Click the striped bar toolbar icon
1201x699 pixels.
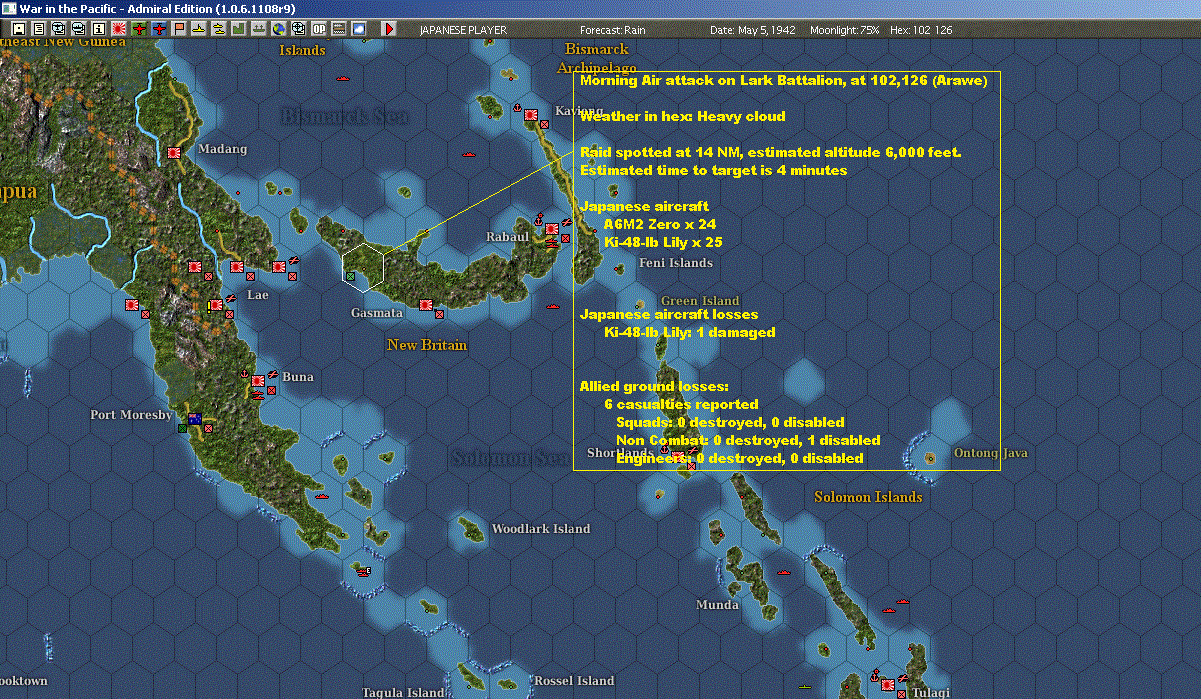pos(339,29)
